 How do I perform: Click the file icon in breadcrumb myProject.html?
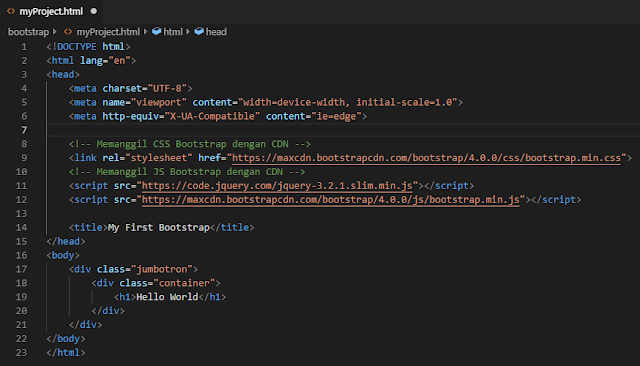[68, 32]
